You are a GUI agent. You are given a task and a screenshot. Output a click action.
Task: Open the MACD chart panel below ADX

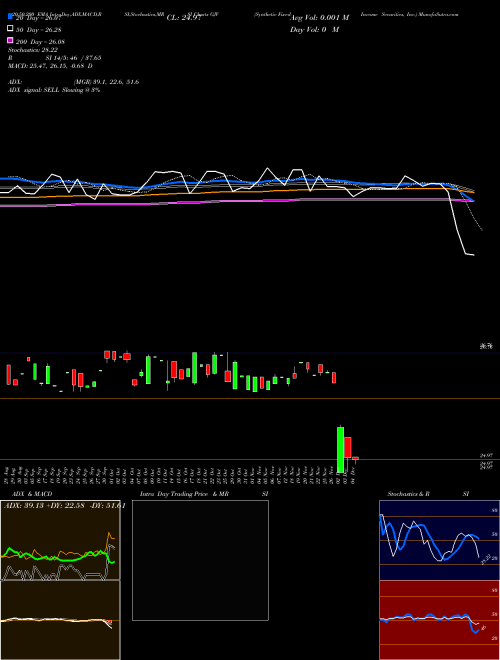click(60, 620)
